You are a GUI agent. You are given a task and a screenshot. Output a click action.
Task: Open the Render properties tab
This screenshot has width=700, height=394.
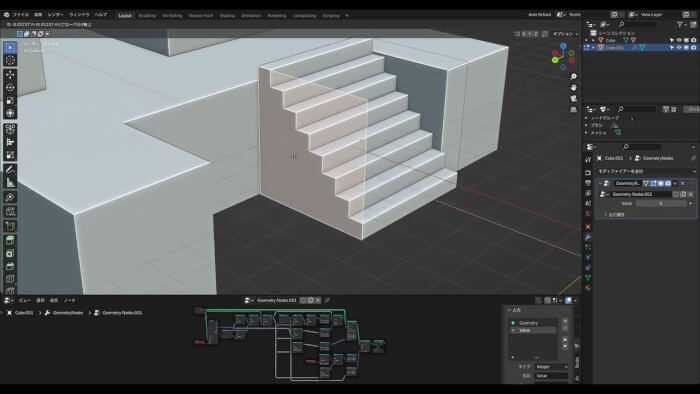click(x=588, y=173)
